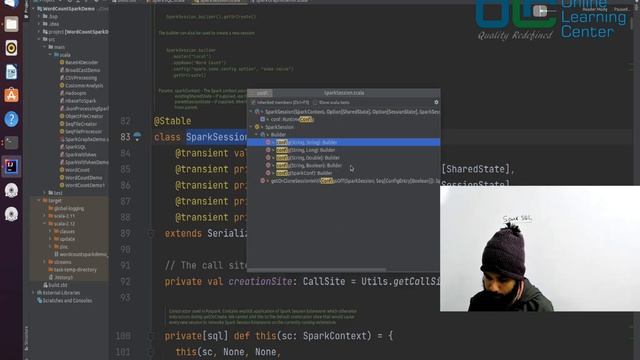Collapse the target folder
The height and width of the screenshot is (360, 640).
tap(39, 200)
